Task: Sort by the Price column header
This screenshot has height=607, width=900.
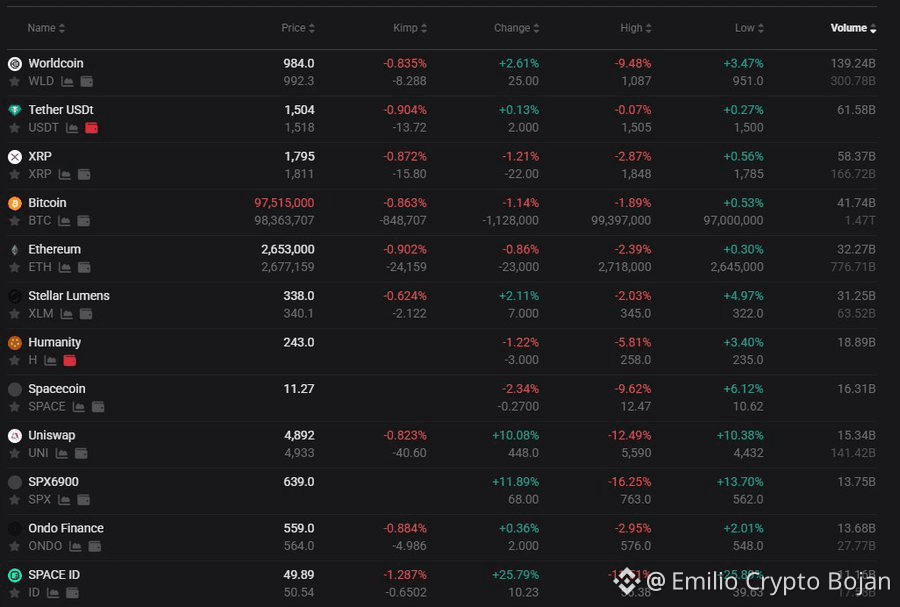Action: tap(298, 28)
